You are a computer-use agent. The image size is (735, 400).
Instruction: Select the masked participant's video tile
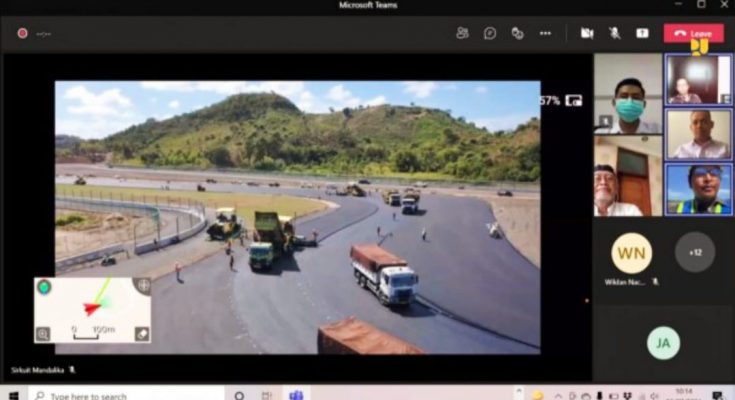click(627, 105)
